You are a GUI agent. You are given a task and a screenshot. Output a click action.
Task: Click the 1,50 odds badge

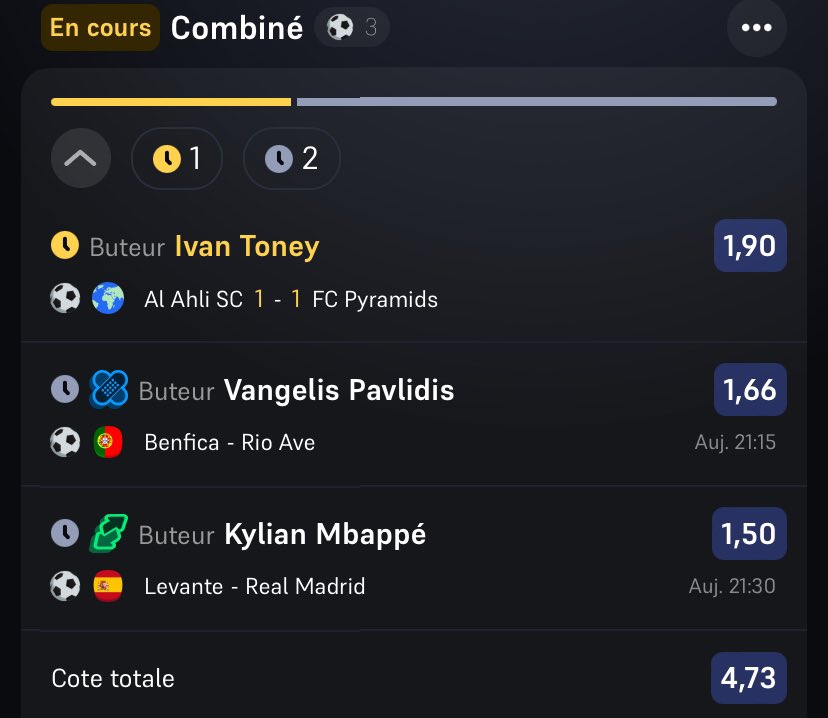click(749, 533)
